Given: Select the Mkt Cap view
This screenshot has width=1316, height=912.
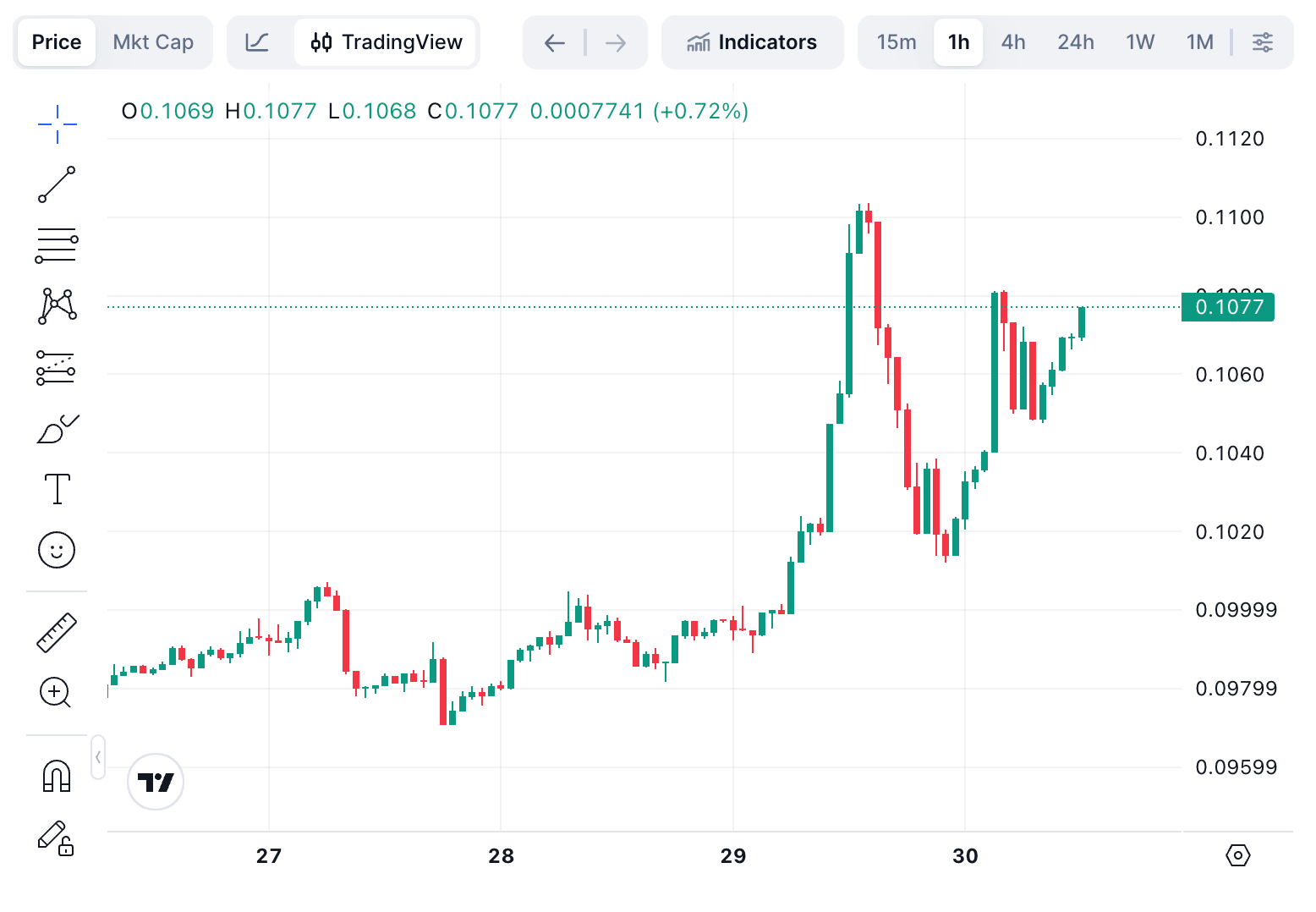Looking at the screenshot, I should point(153,41).
